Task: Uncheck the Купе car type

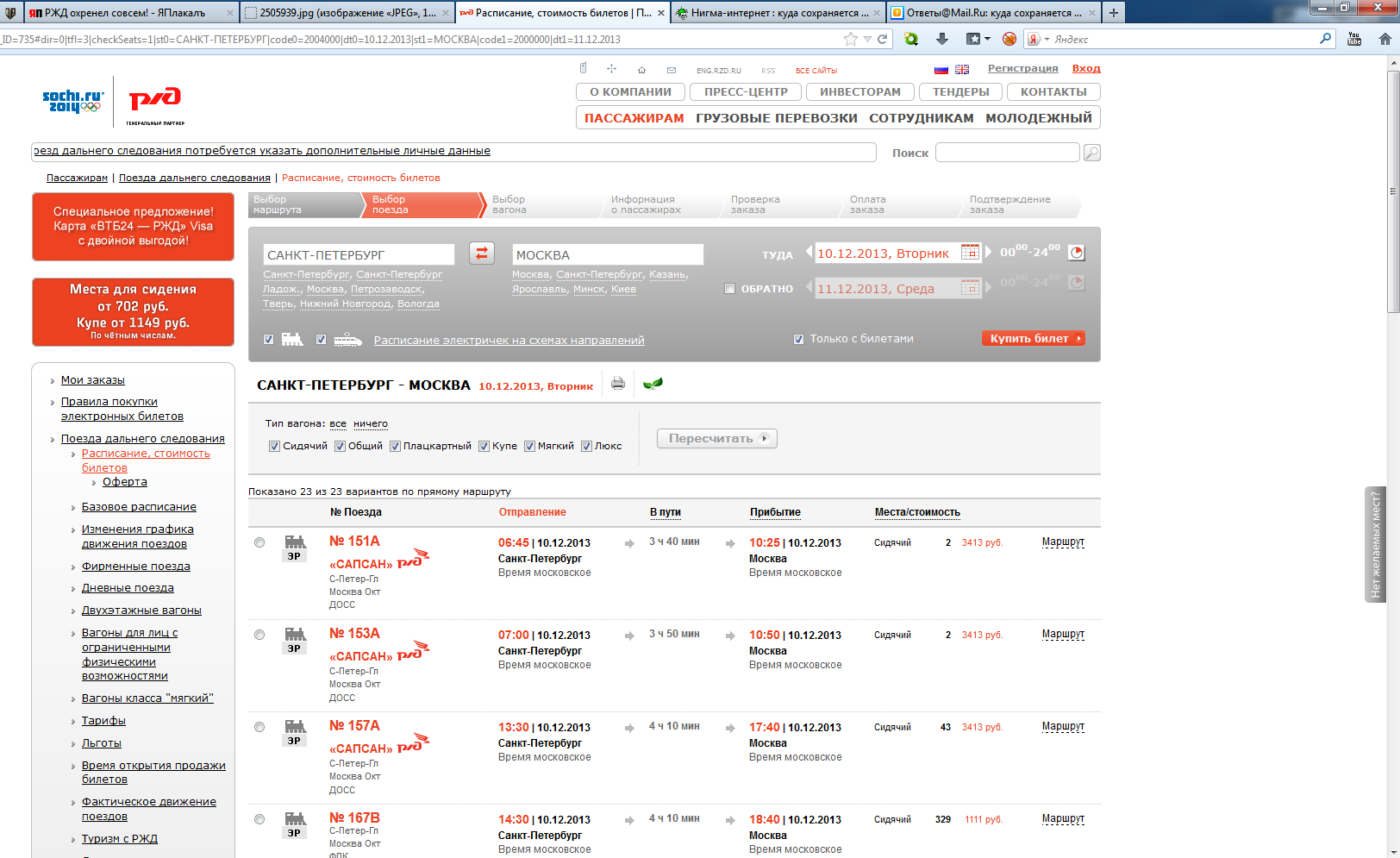Action: point(484,446)
